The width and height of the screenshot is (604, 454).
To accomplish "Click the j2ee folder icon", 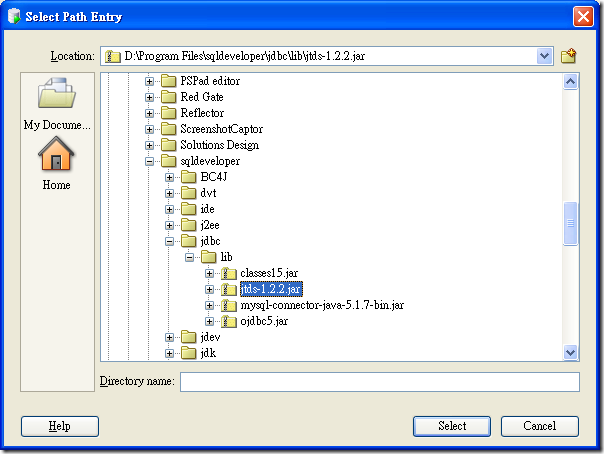I will [189, 225].
